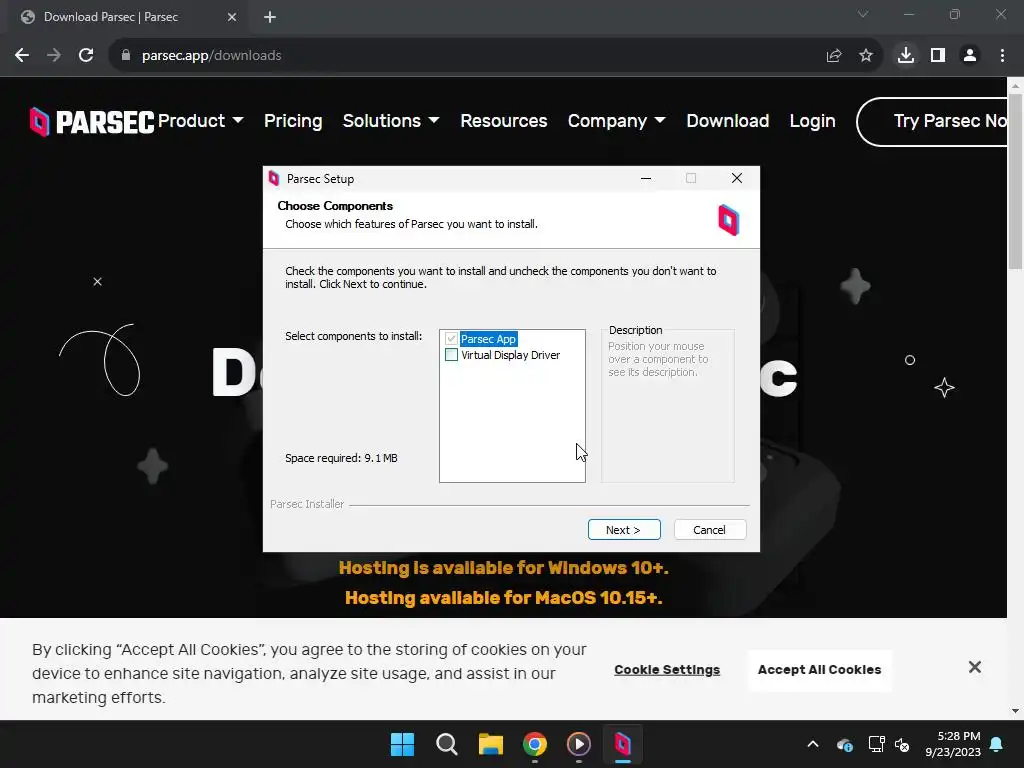Click the page vertical scrollbar thumb

click(x=1015, y=181)
